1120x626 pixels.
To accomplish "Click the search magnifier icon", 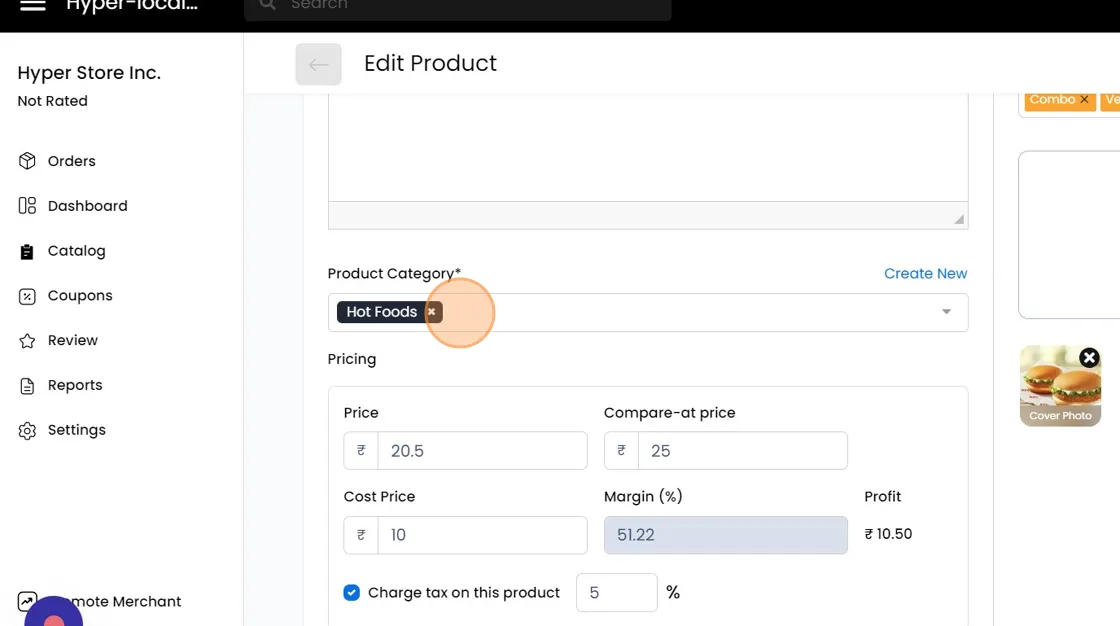I will (x=267, y=5).
